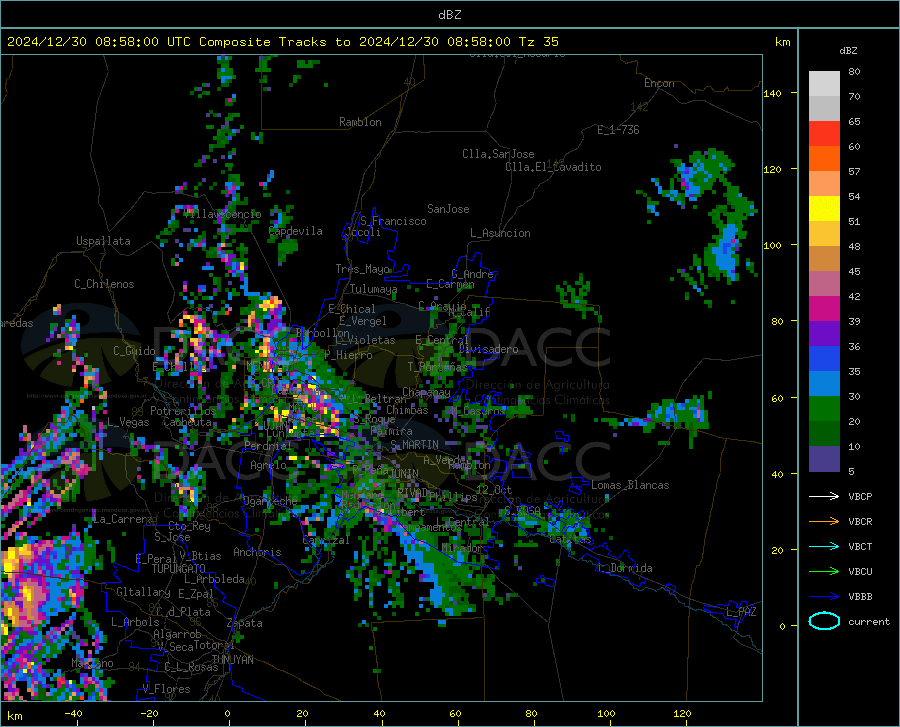Image resolution: width=900 pixels, height=727 pixels.
Task: Click the 'V_Flores' map label
Action: [166, 689]
